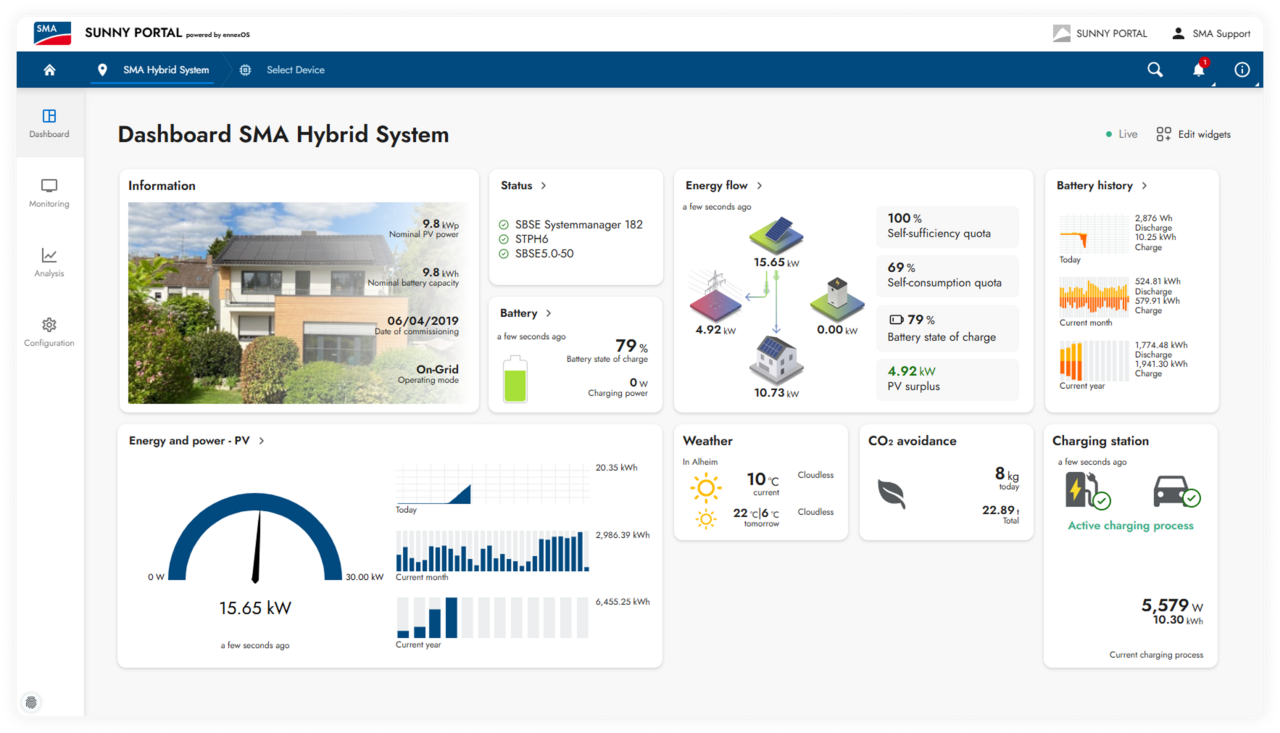
Task: Click the Edit widgets button
Action: [1193, 134]
